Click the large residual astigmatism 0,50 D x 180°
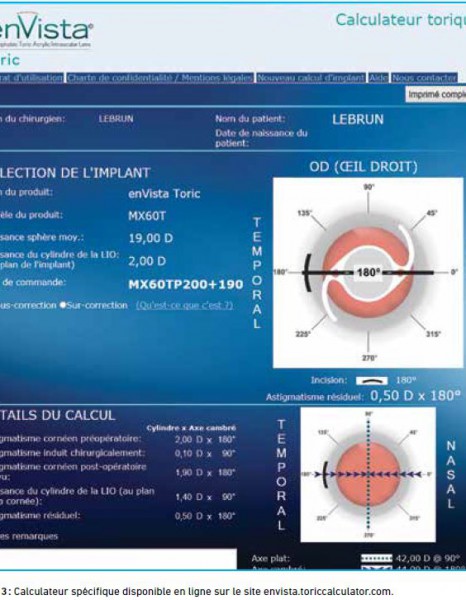 (415, 396)
